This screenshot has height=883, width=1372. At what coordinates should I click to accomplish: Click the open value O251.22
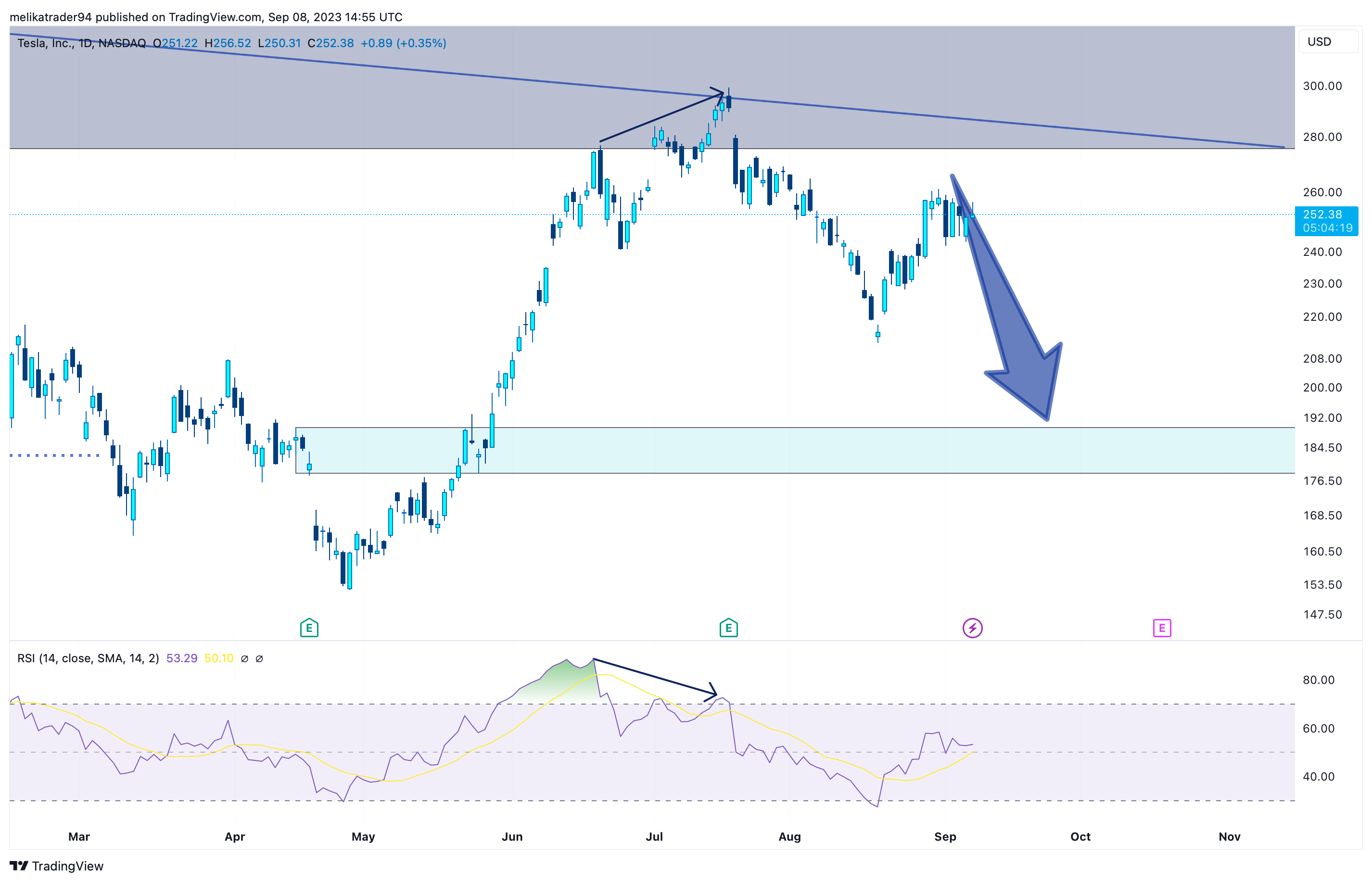(175, 43)
